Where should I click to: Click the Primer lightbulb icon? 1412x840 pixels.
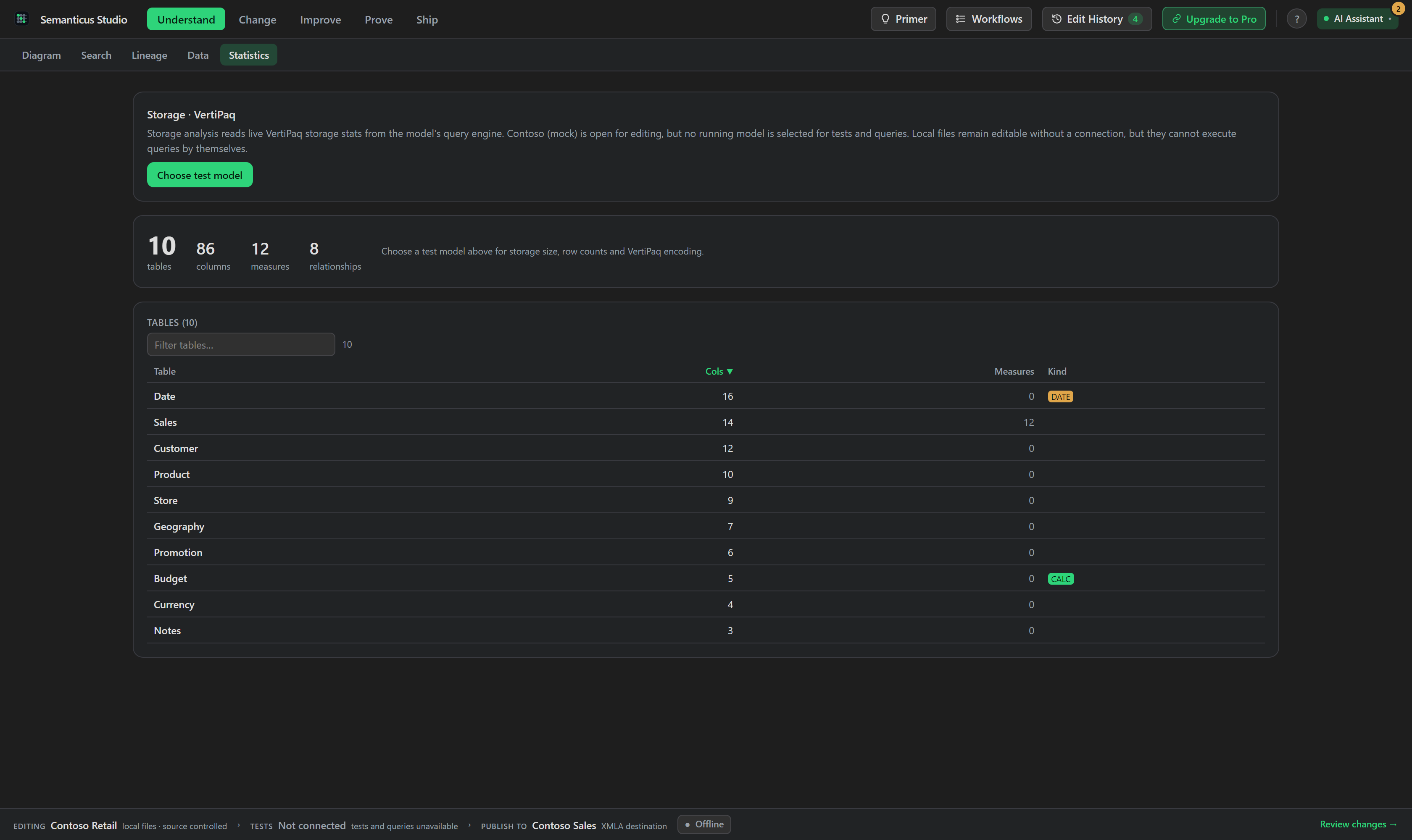click(x=885, y=18)
